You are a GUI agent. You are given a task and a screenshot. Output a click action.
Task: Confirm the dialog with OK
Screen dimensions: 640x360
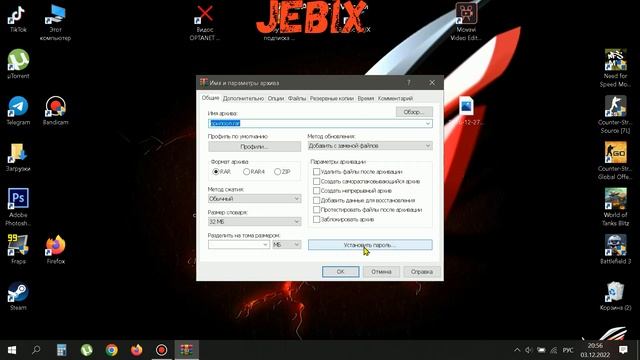pyautogui.click(x=340, y=272)
